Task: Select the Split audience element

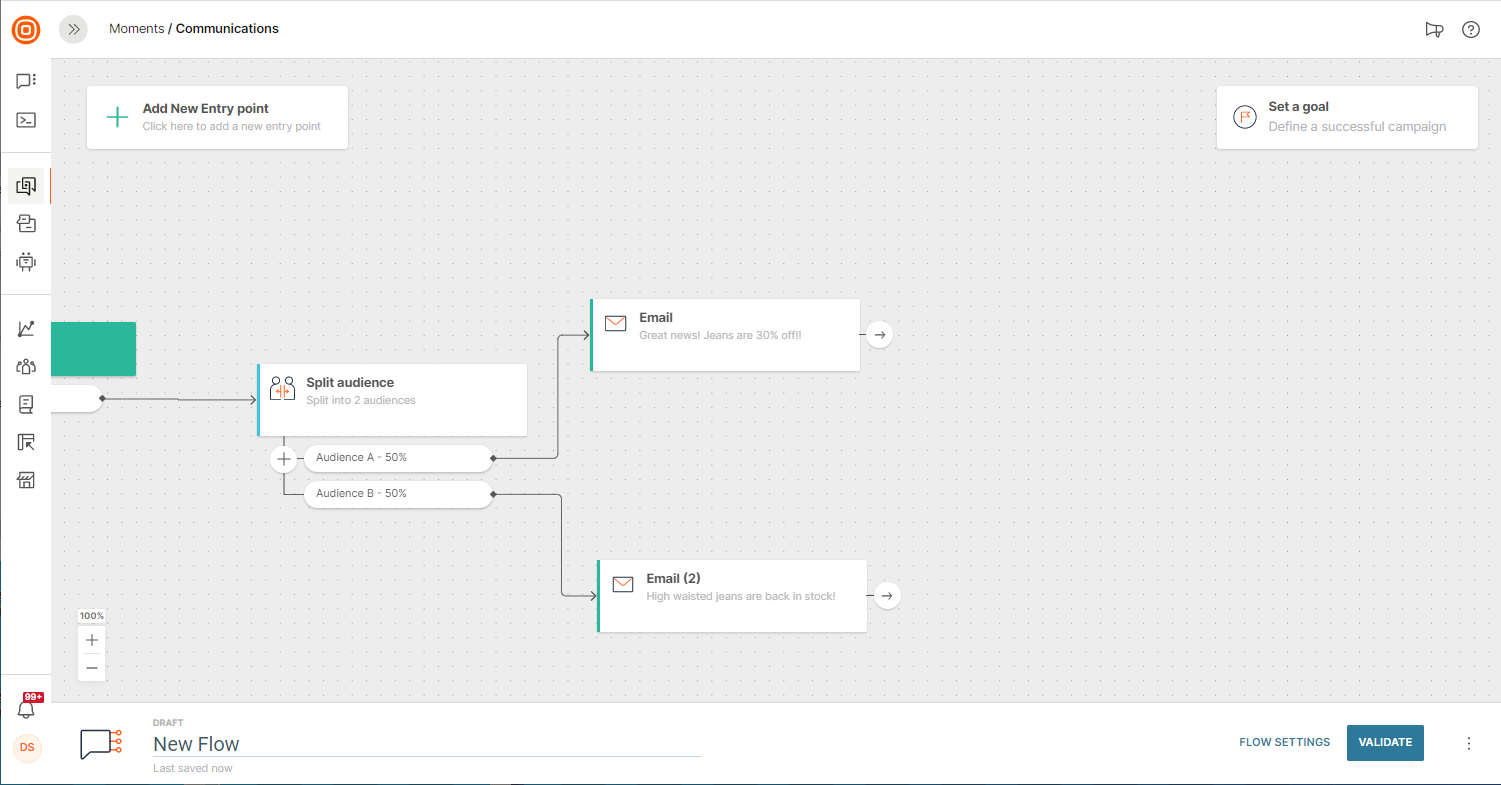Action: pos(392,400)
